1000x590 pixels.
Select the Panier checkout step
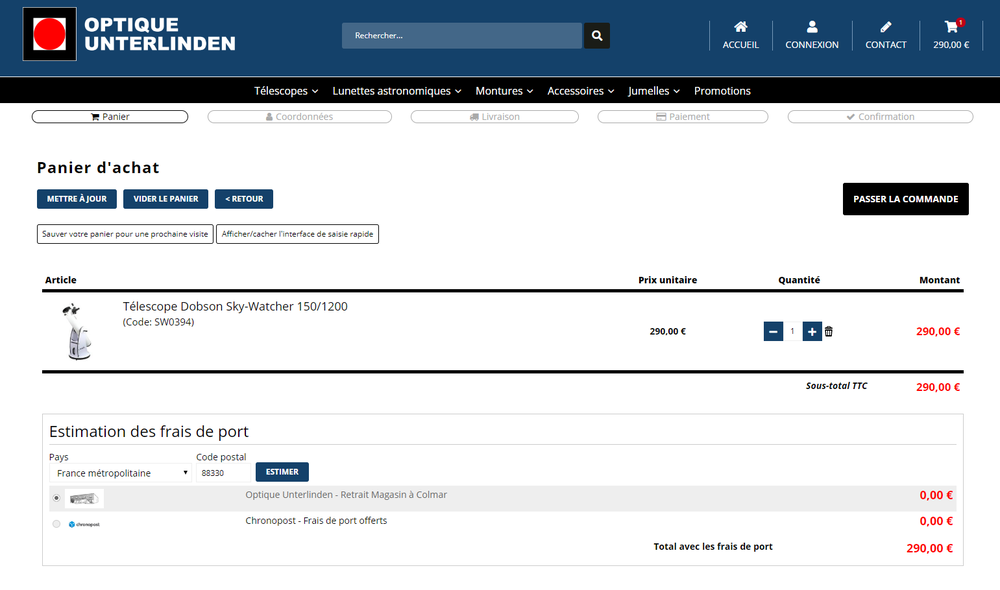tap(110, 117)
